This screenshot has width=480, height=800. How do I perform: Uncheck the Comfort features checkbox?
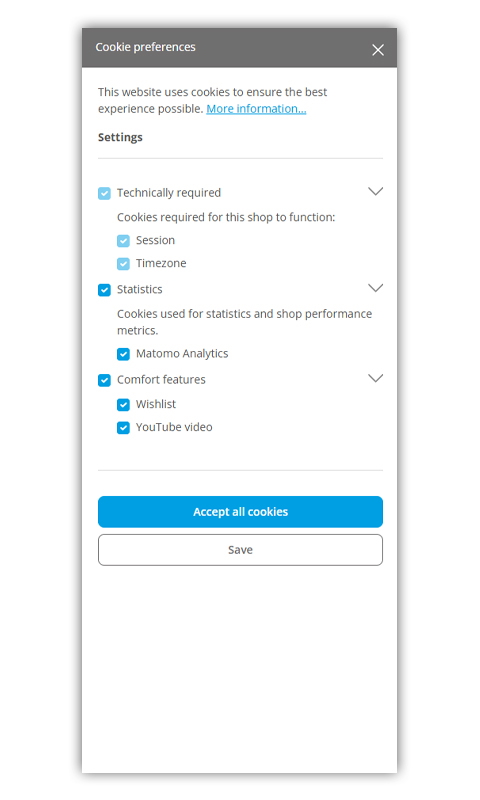pyautogui.click(x=104, y=380)
